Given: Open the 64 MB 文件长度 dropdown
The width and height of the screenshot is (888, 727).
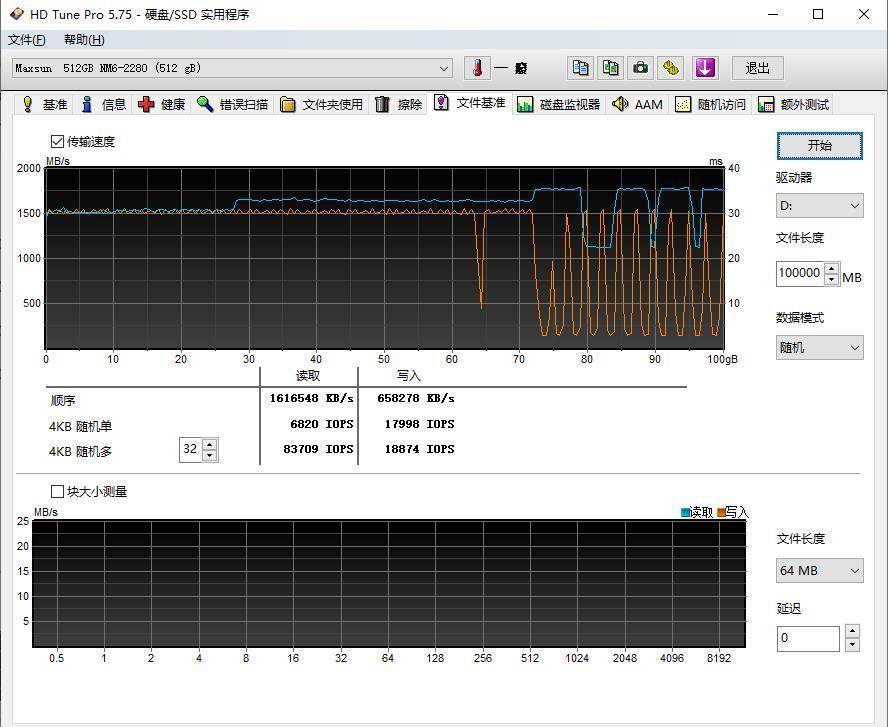Looking at the screenshot, I should (x=819, y=571).
